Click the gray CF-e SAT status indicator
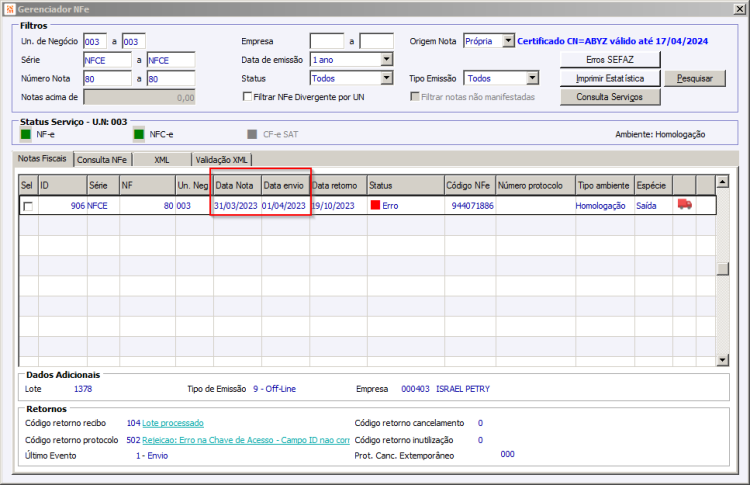 coord(252,134)
